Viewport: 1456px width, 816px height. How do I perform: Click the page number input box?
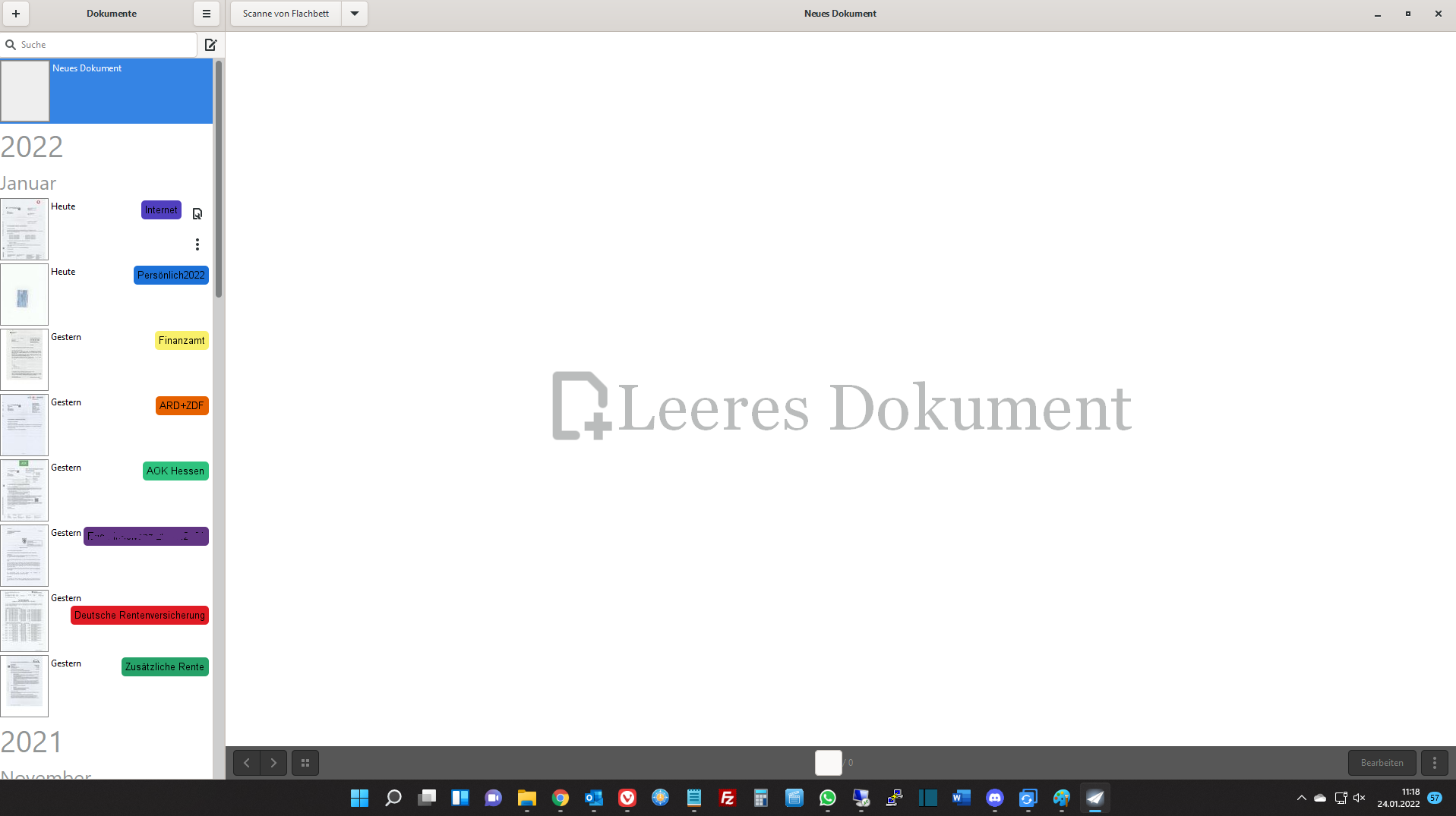coord(827,763)
